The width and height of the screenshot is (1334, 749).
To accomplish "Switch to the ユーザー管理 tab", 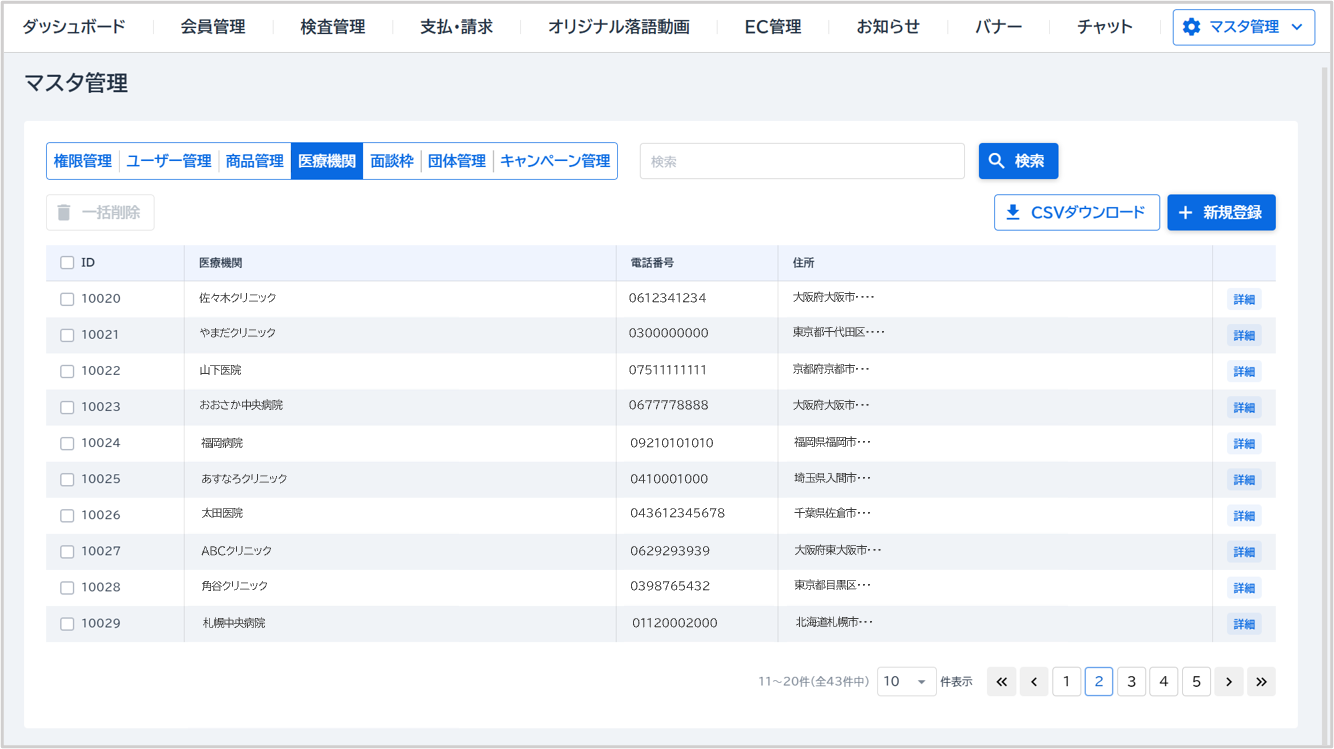I will [169, 161].
